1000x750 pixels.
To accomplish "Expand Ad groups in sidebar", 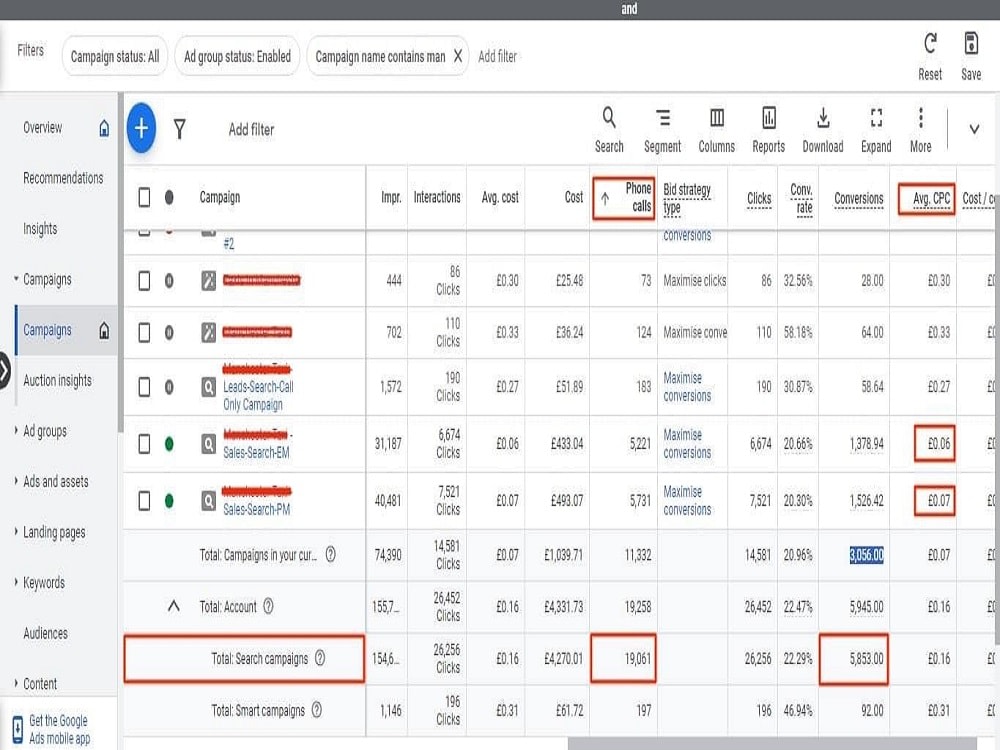I will click(16, 430).
